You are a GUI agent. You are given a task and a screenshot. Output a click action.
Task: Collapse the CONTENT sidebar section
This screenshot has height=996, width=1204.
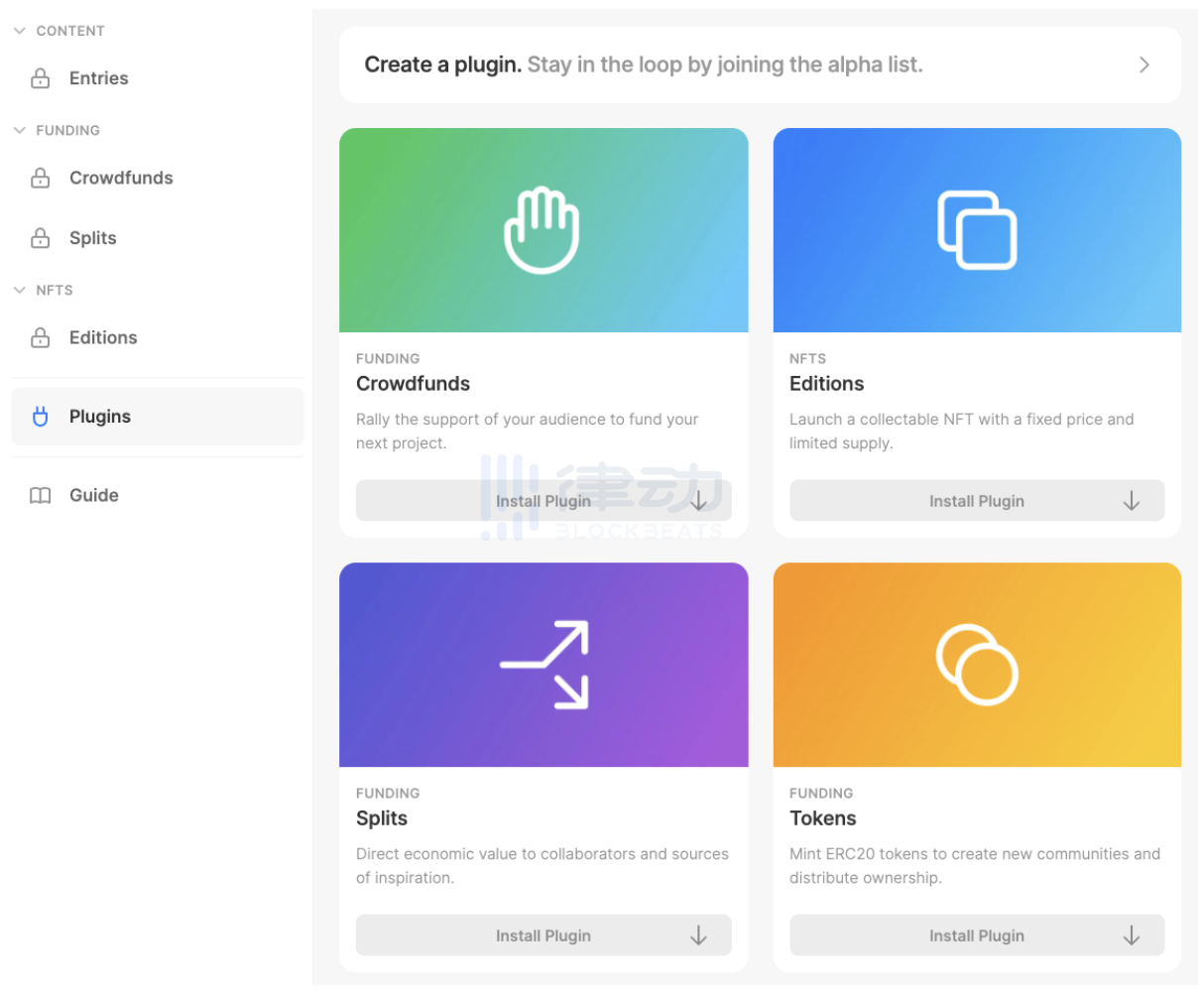click(x=20, y=31)
